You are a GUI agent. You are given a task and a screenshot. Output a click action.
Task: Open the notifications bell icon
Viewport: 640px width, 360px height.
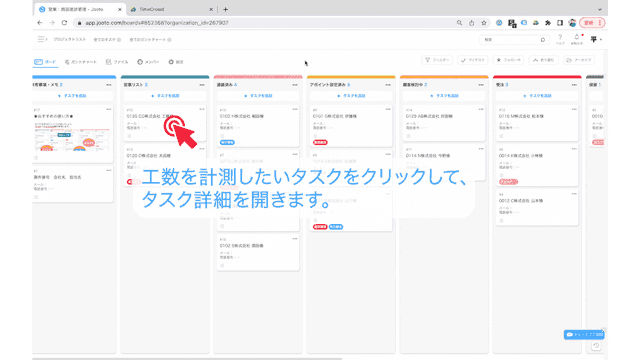pos(576,39)
